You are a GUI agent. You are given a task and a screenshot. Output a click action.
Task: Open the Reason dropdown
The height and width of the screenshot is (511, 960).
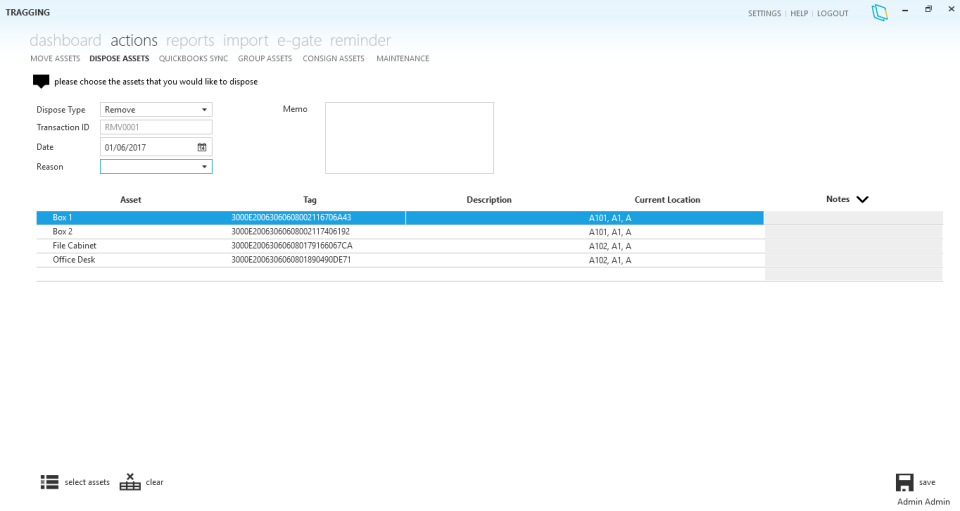156,166
